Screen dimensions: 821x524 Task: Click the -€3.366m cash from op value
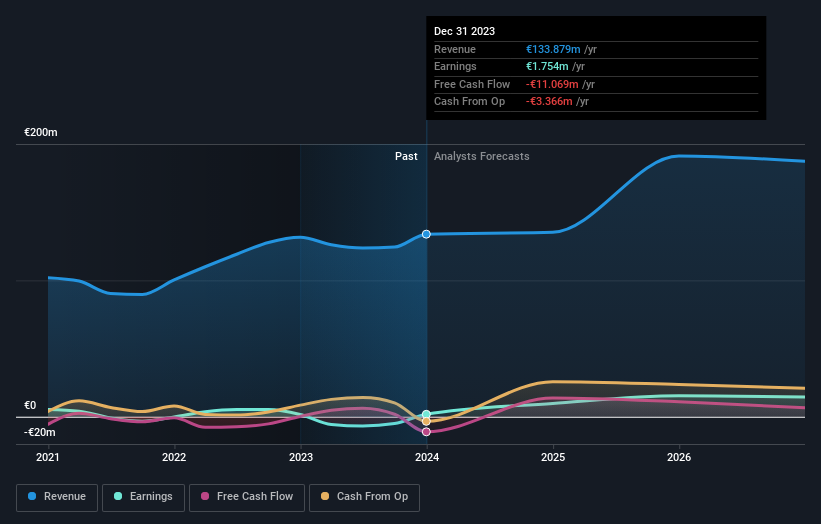pos(549,102)
